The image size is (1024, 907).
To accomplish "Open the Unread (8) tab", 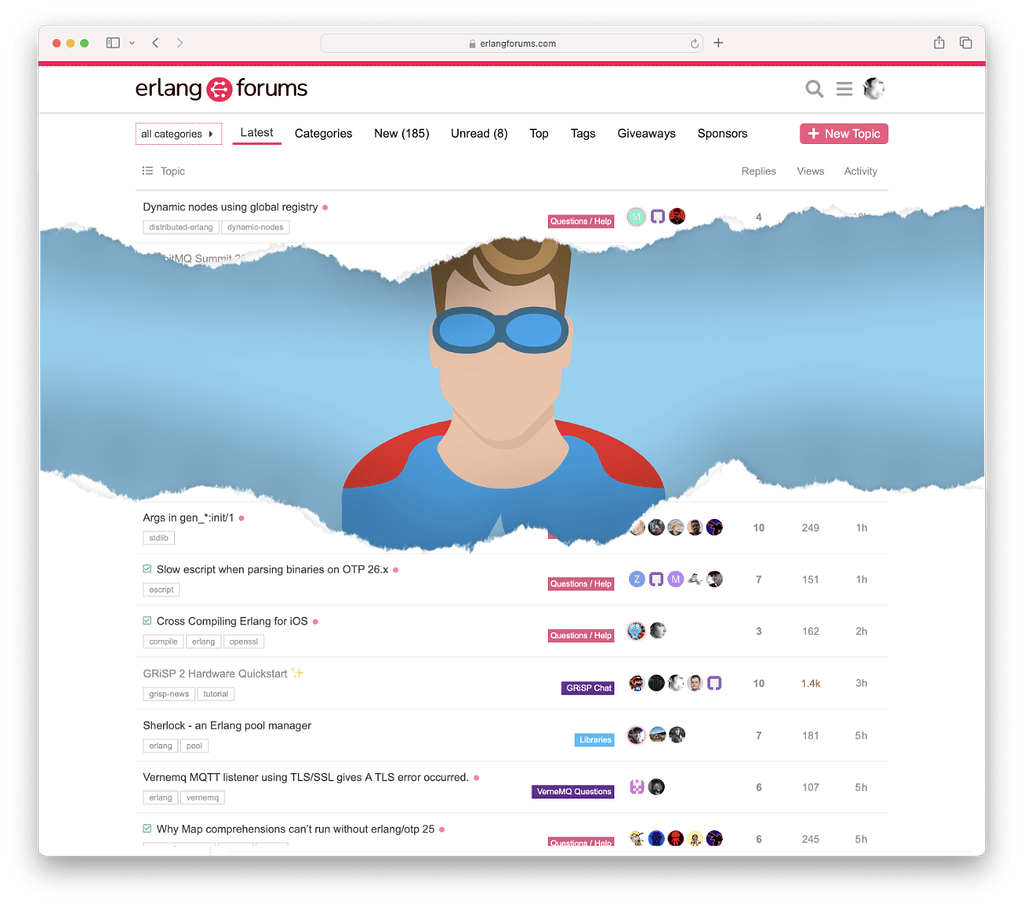I will [479, 133].
